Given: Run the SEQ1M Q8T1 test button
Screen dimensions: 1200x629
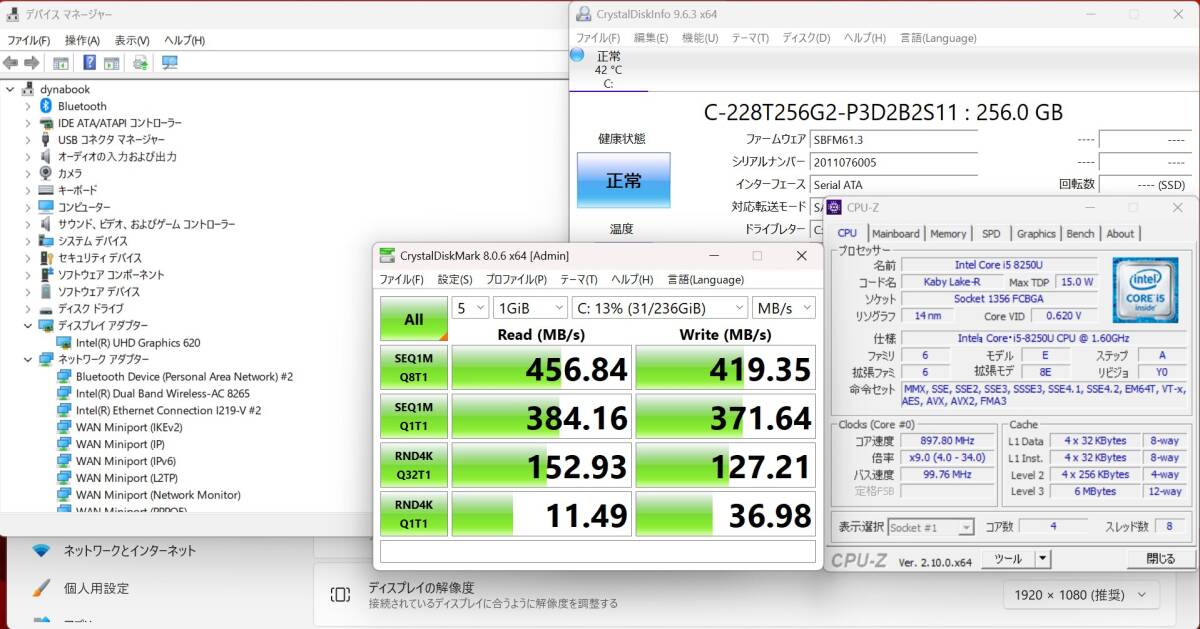Looking at the screenshot, I should (414, 368).
